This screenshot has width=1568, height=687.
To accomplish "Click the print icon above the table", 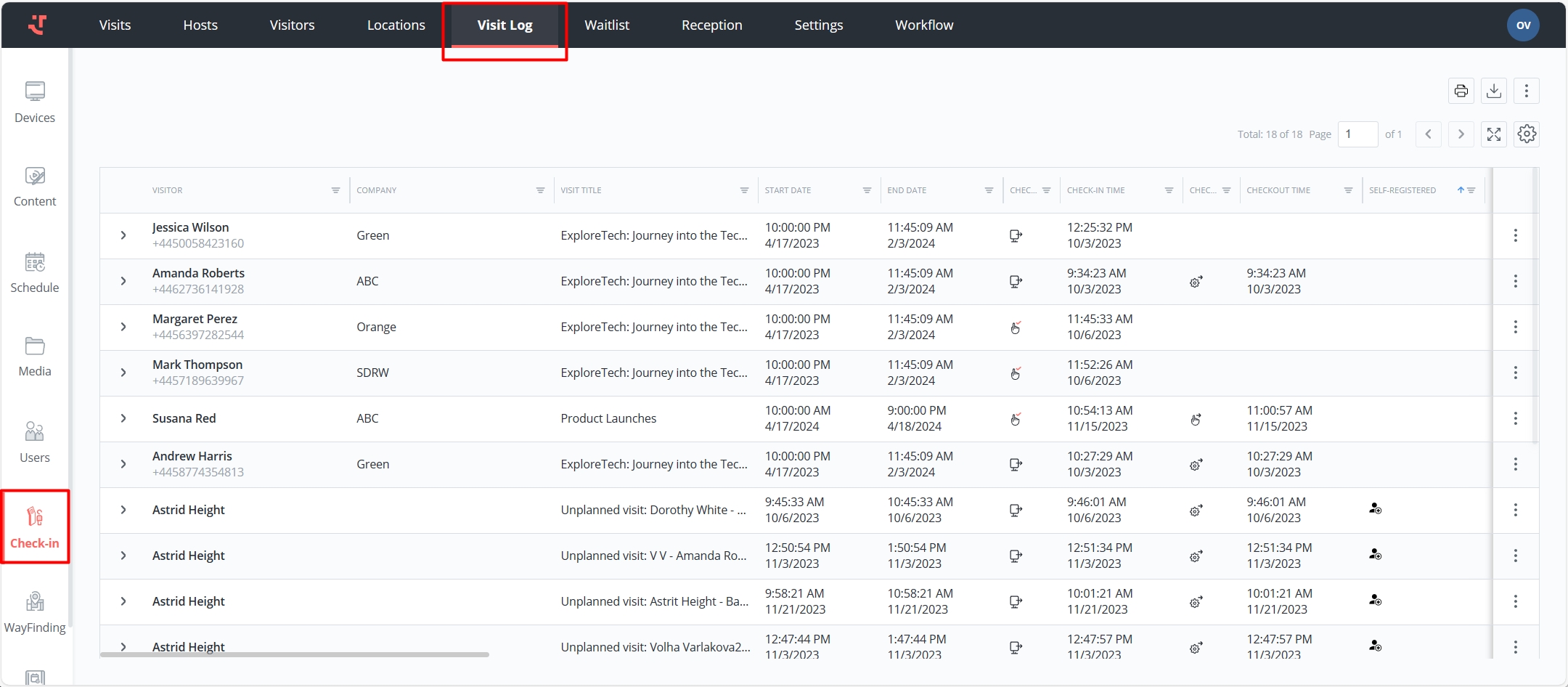I will click(1461, 91).
